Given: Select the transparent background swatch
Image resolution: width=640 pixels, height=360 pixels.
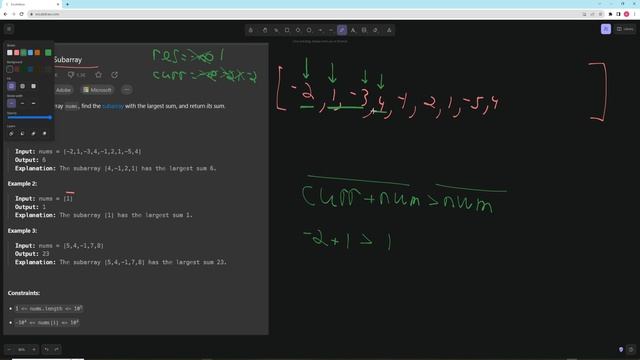Looking at the screenshot, I should [10, 69].
